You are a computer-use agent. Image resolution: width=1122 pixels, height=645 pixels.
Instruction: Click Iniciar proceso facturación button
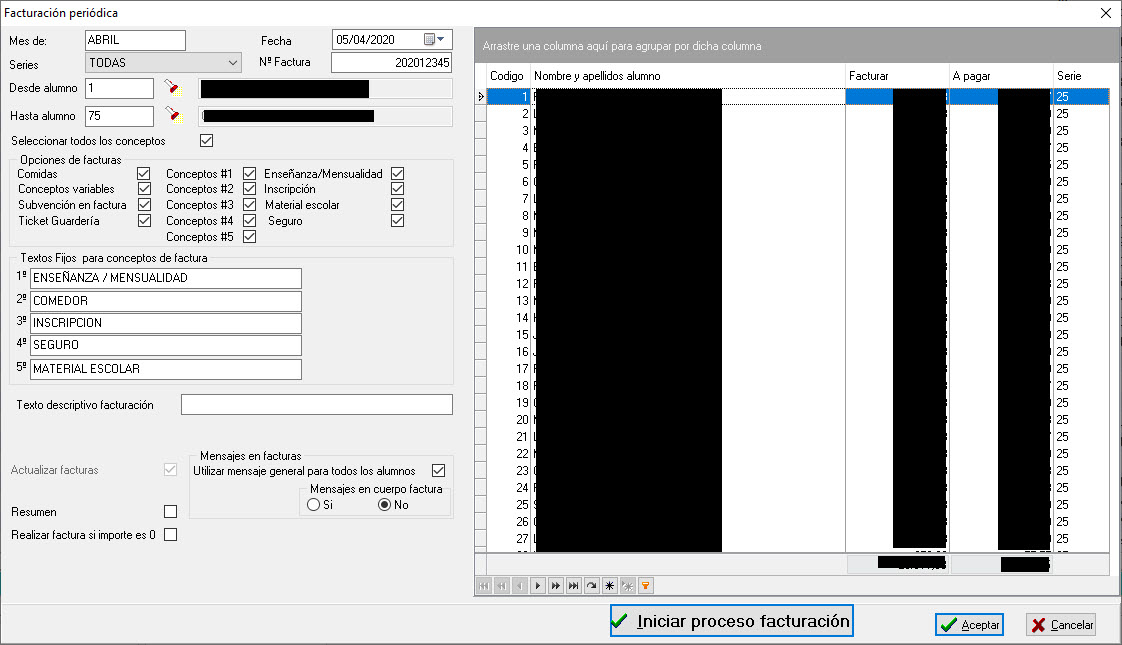[731, 621]
